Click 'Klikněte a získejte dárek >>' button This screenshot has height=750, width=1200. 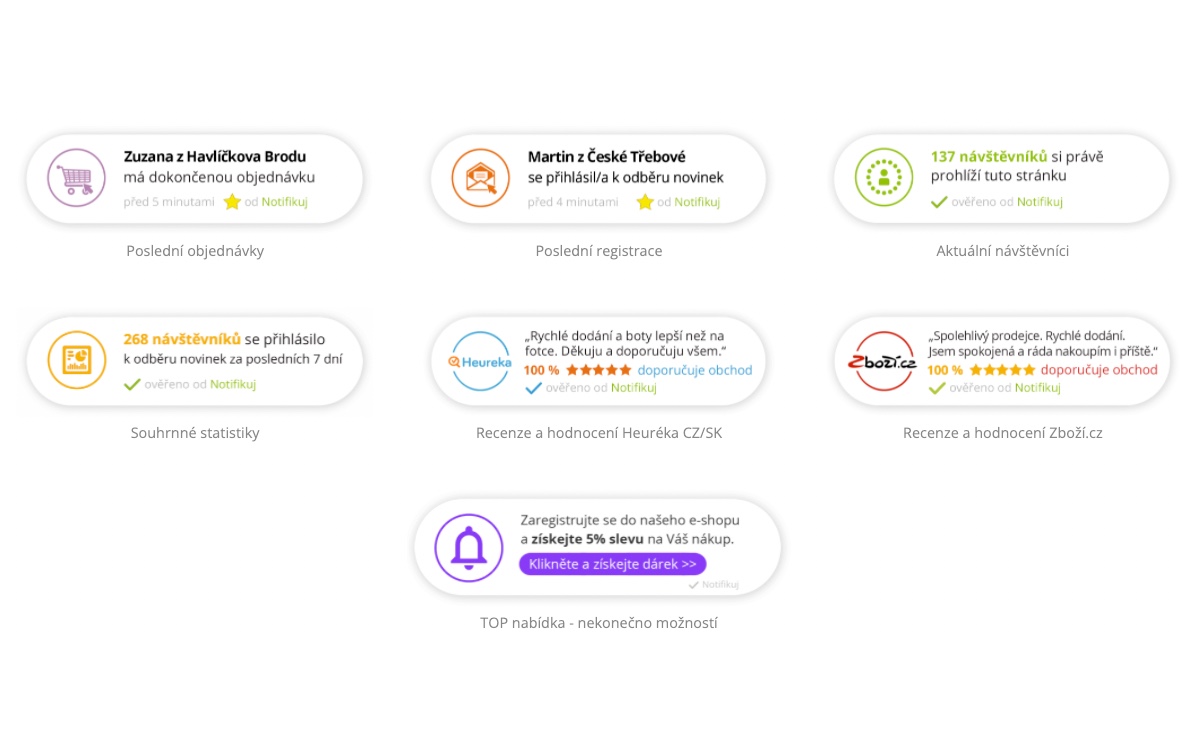(612, 564)
